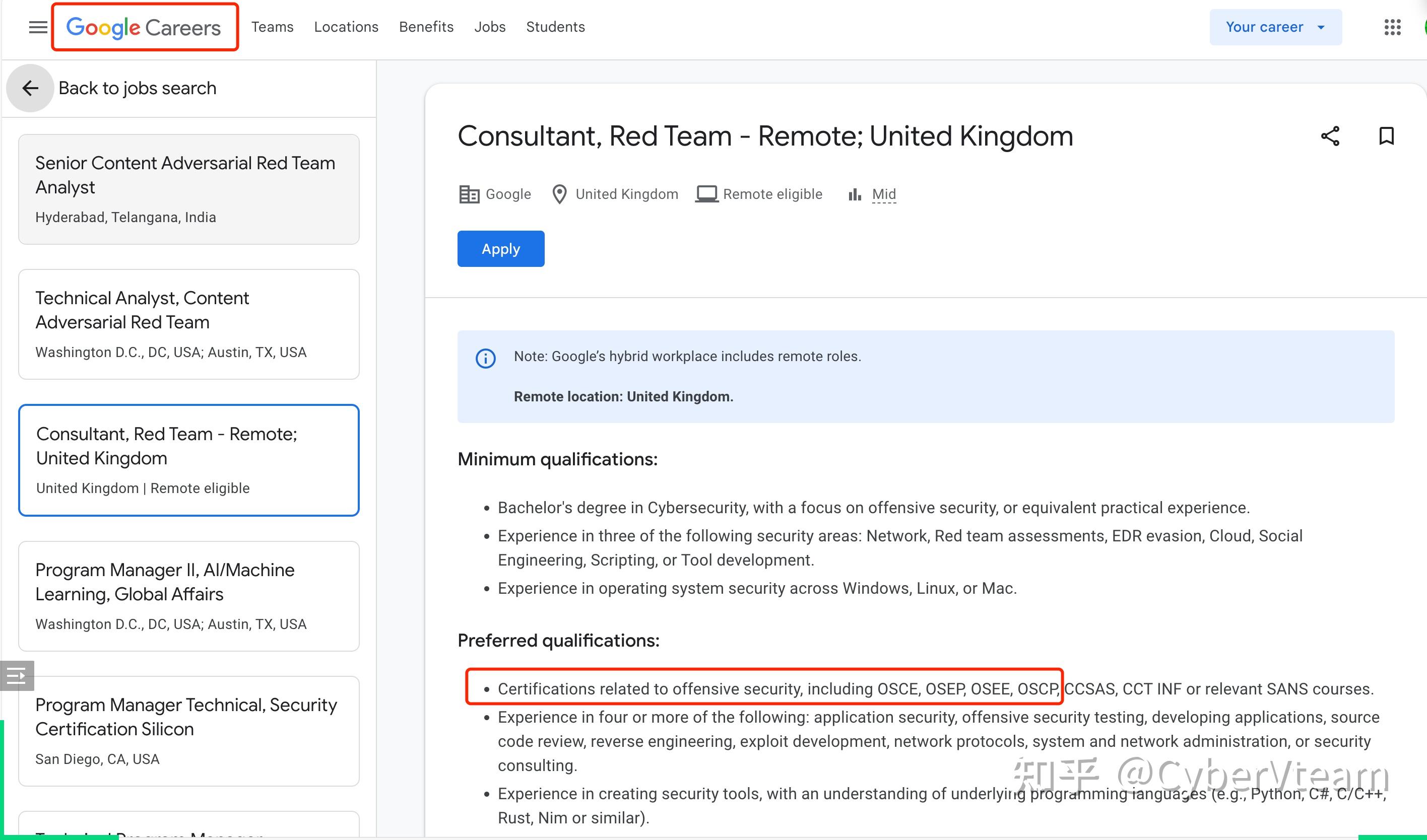Image resolution: width=1427 pixels, height=840 pixels.
Task: Bookmark the Consultant, Red Team job
Action: pos(1386,136)
